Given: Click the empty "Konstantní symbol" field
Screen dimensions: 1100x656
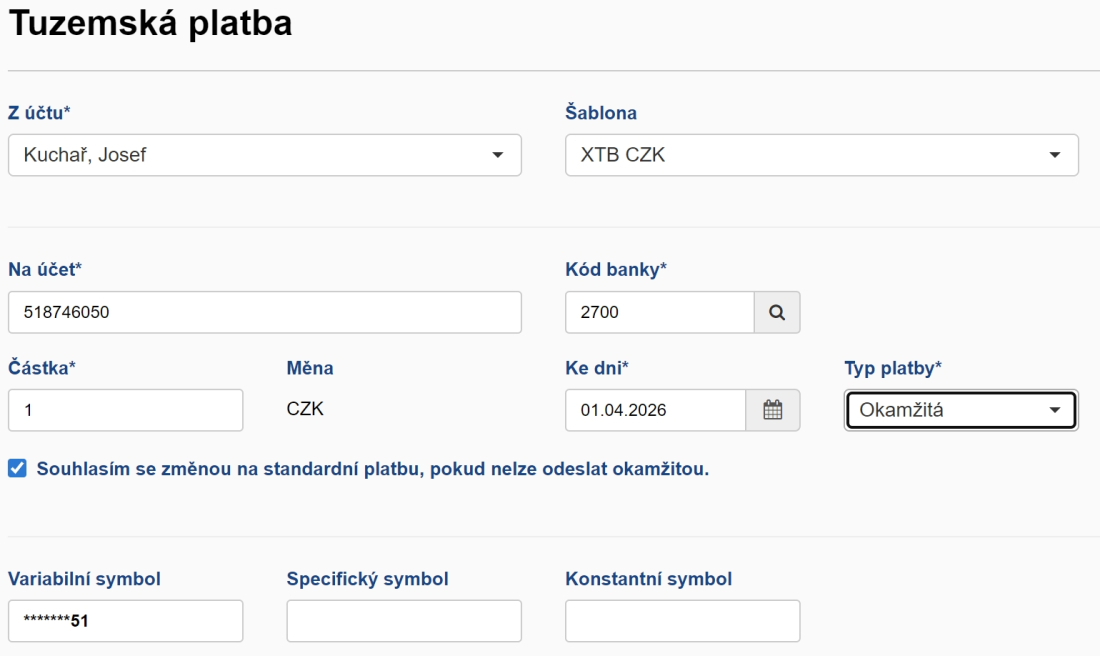Looking at the screenshot, I should coord(682,620).
